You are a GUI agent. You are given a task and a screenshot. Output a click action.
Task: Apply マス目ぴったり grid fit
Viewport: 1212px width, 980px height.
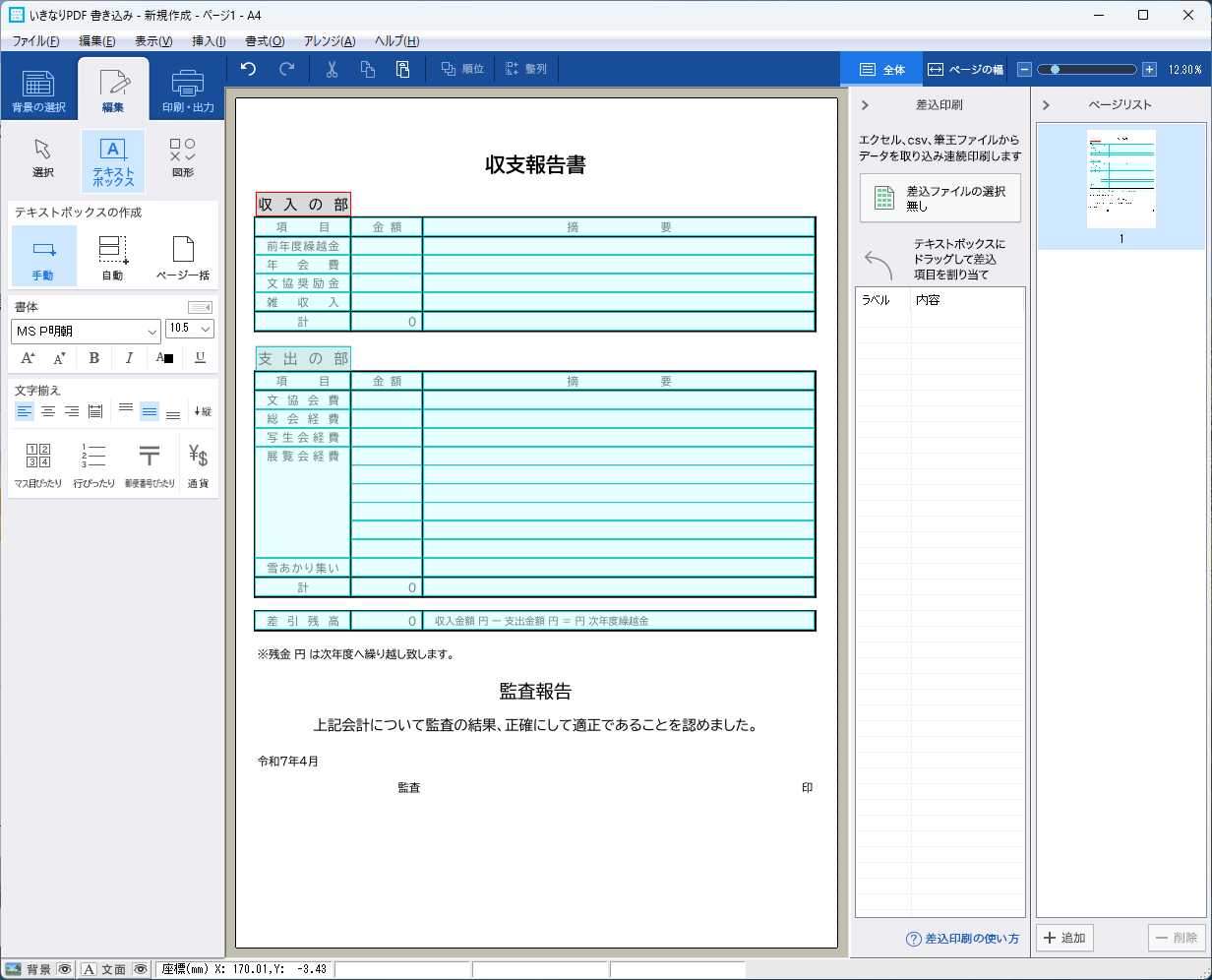(38, 465)
